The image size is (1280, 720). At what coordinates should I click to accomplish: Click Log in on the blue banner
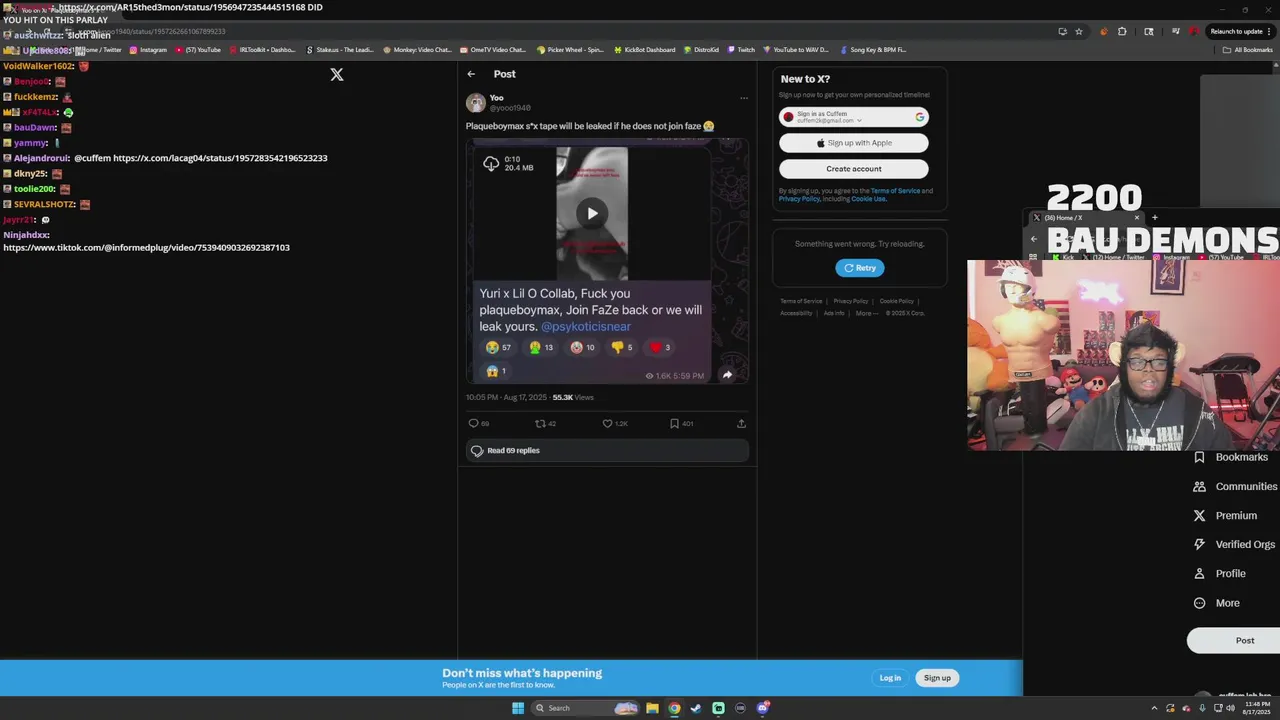pyautogui.click(x=890, y=678)
